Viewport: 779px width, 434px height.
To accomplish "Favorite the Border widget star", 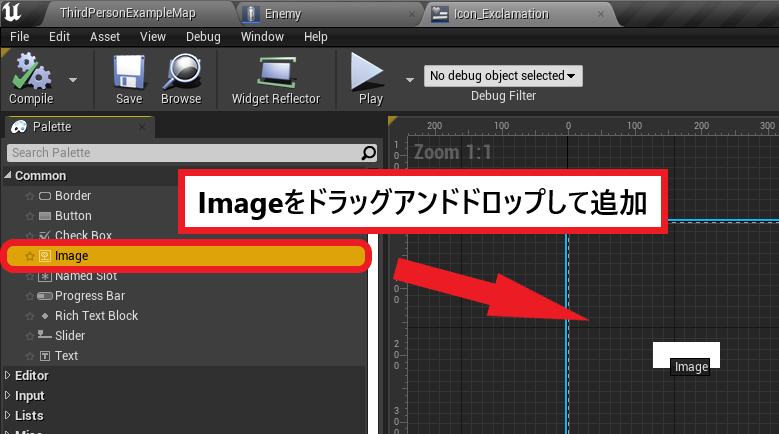I will [29, 196].
